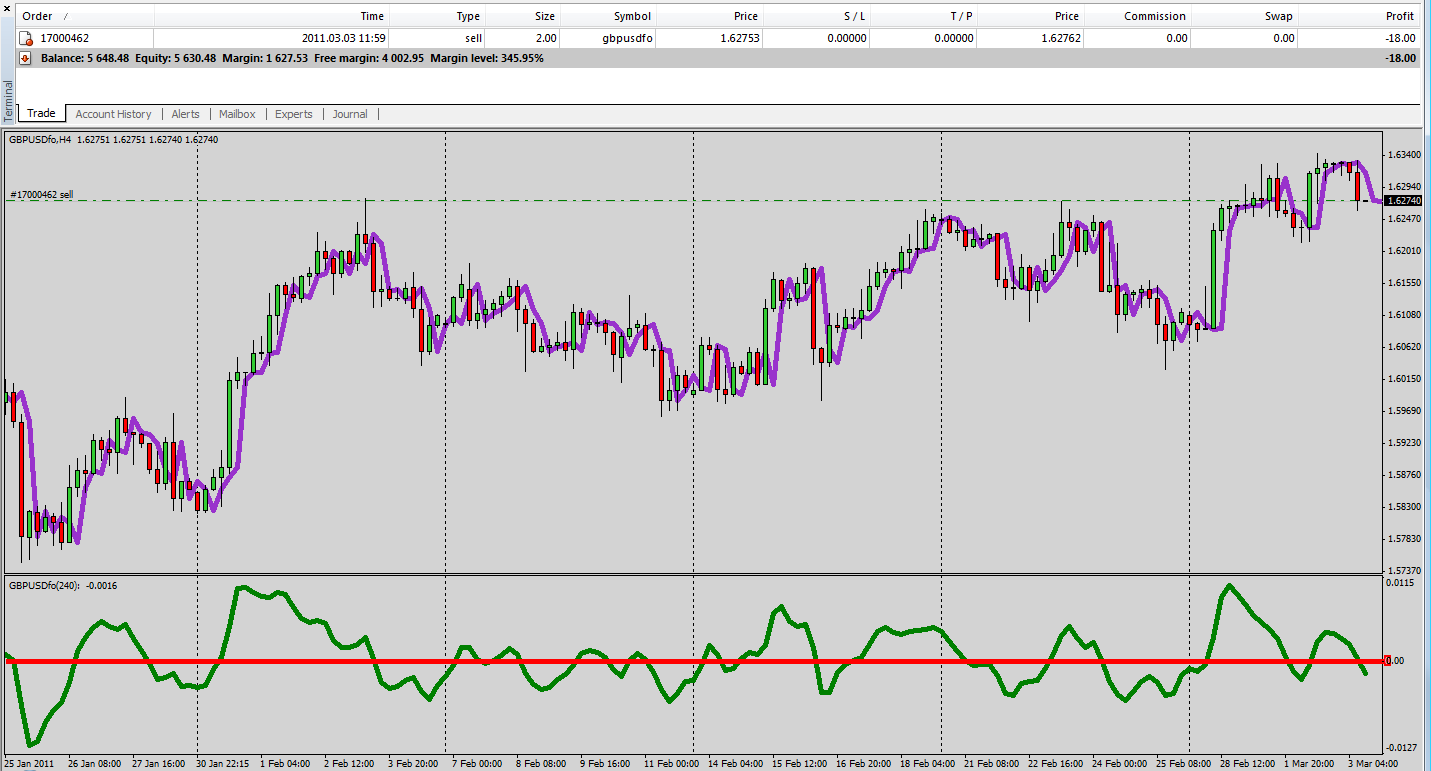Click the balance summary row icon
This screenshot has width=1431, height=771.
(26, 58)
